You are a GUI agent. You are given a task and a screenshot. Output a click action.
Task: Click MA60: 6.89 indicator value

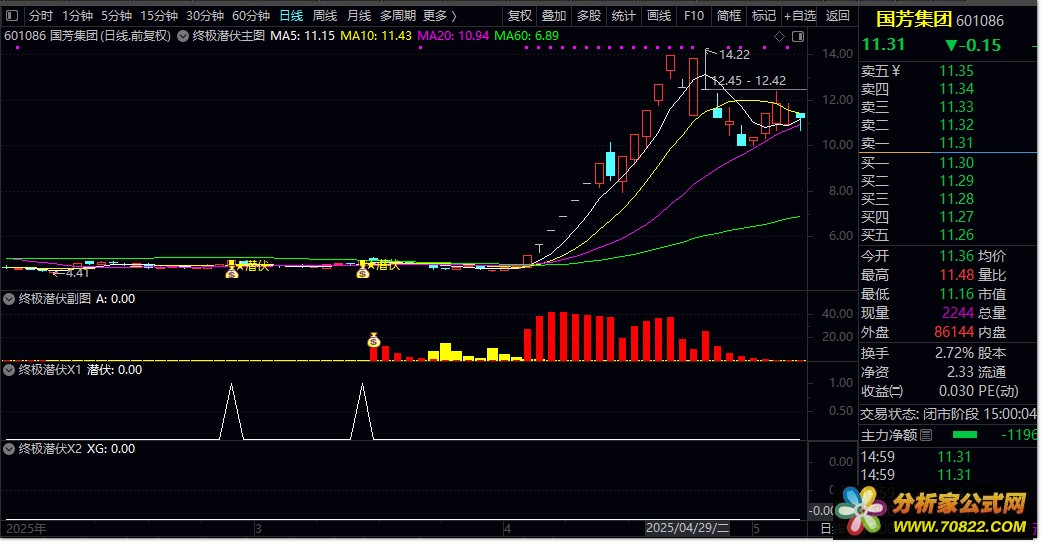click(527, 36)
